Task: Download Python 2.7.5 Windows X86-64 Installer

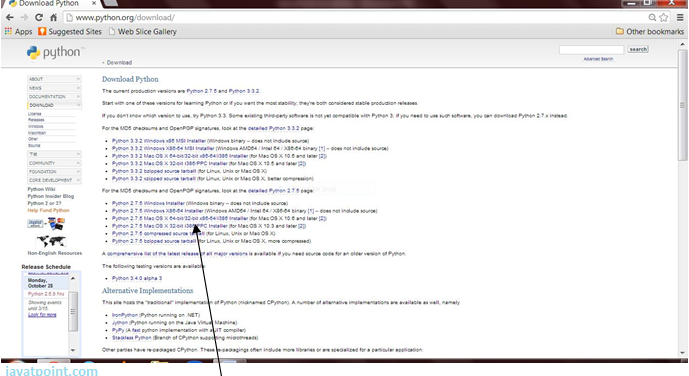Action: 157,211
